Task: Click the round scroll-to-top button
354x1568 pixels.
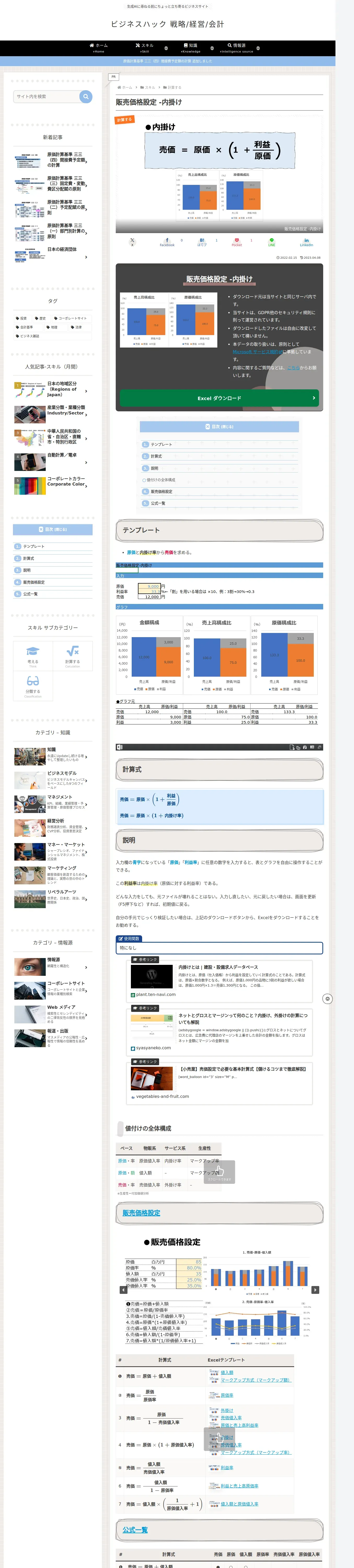Action: 327,999
